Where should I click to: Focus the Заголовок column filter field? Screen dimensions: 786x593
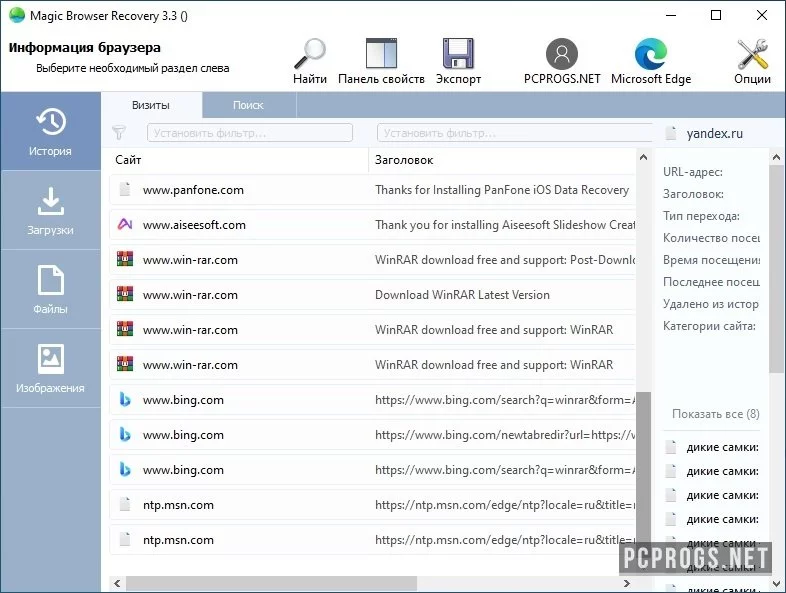coord(514,133)
